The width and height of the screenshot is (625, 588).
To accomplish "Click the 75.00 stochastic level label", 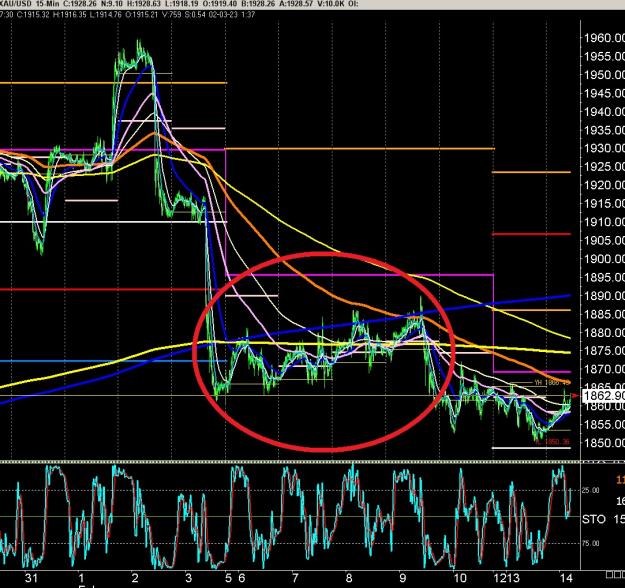I will click(x=591, y=543).
